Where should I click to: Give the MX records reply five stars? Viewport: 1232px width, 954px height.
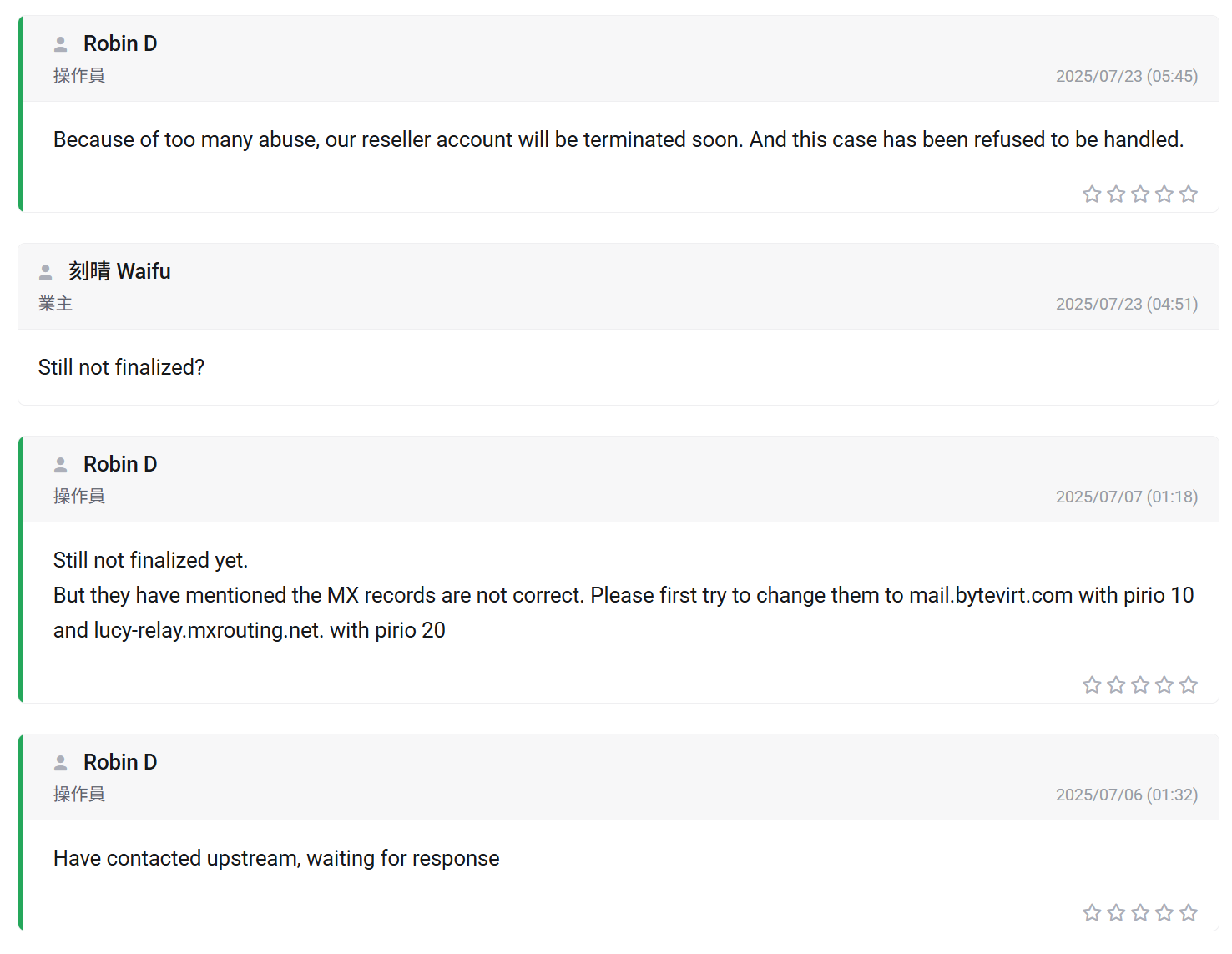pos(1189,685)
